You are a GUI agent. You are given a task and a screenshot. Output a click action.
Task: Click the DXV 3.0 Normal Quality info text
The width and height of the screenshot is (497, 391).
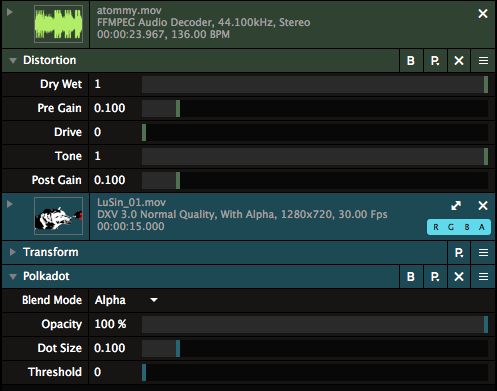[242, 214]
